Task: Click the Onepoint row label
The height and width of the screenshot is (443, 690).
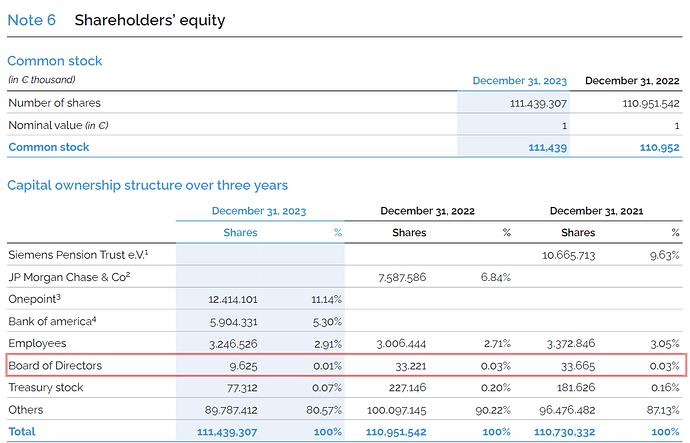Action: [x=35, y=299]
